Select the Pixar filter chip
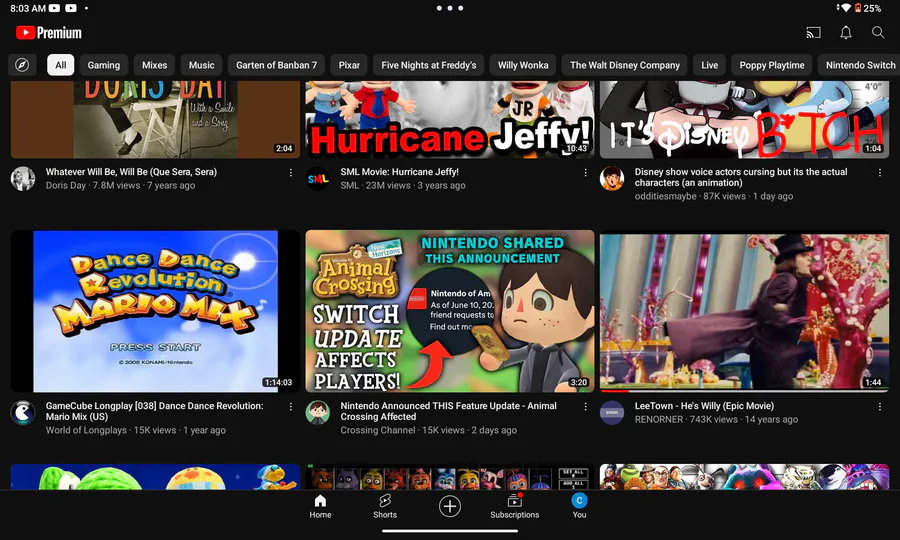Screen dimensions: 900x540 349,65
